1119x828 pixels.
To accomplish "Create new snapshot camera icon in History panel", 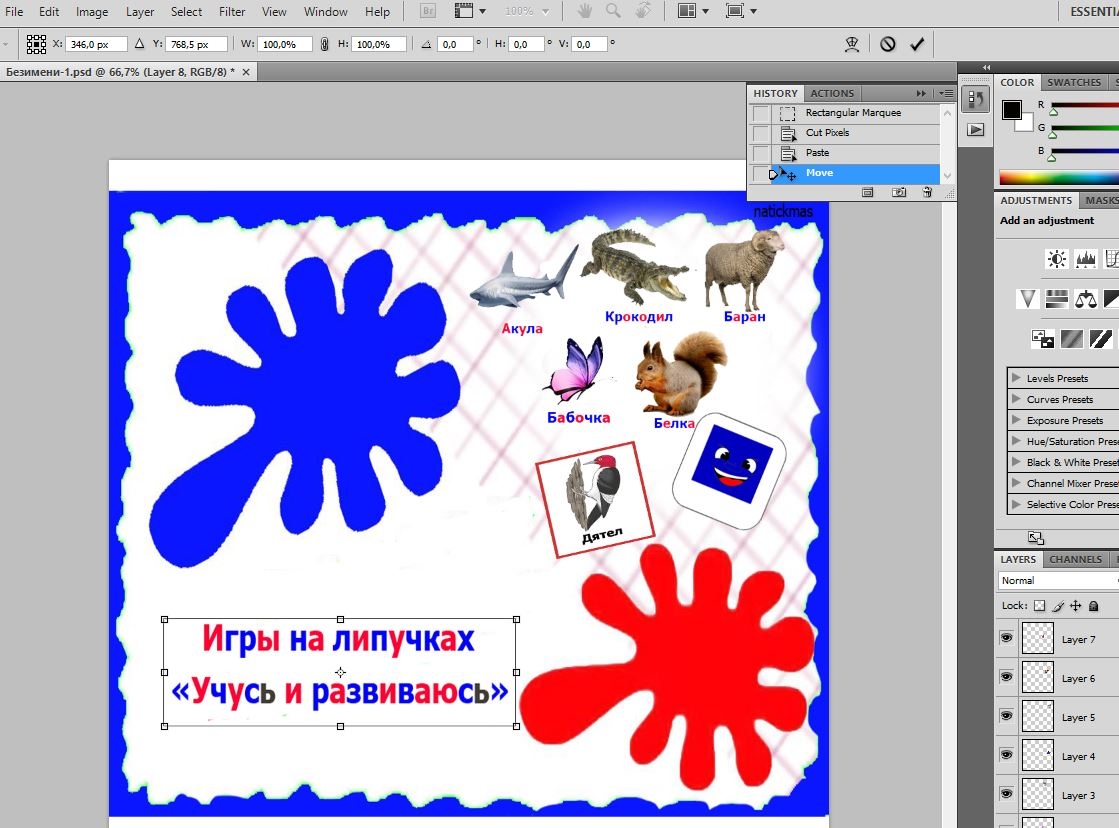I will 898,192.
